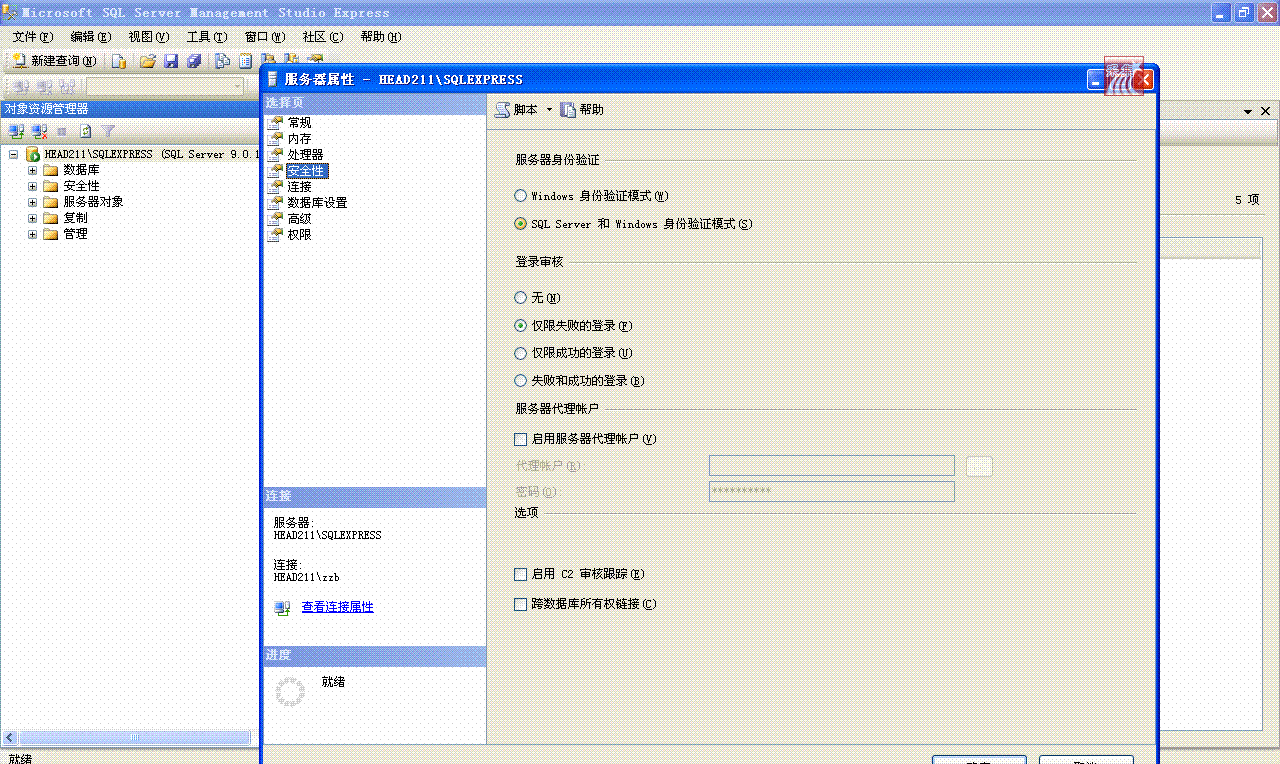Click the Connect icon in Object Explorer
The height and width of the screenshot is (764, 1280).
16,131
